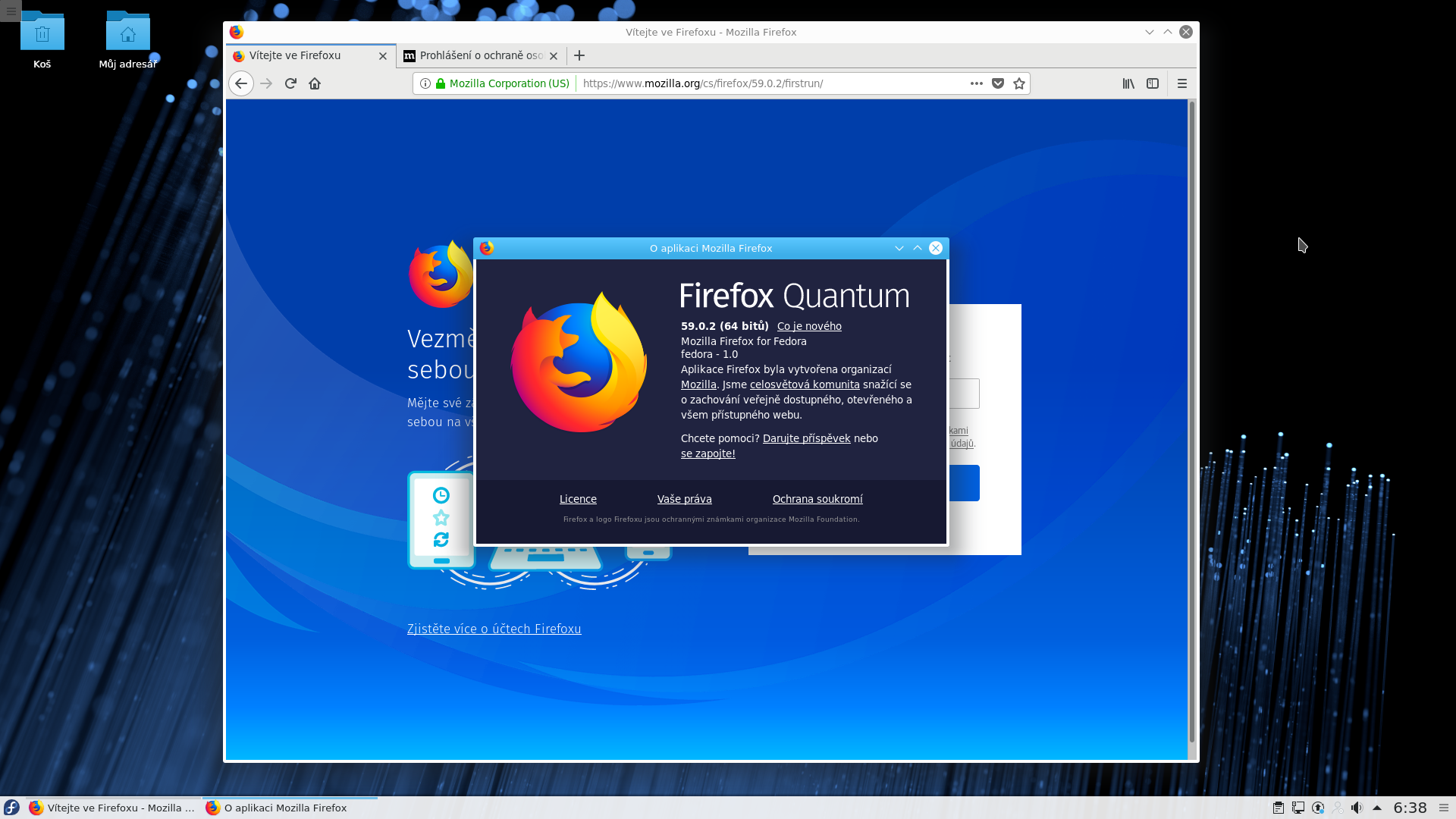The width and height of the screenshot is (1456, 819).
Task: Open the Firefox hamburger menu
Action: pos(1182,83)
